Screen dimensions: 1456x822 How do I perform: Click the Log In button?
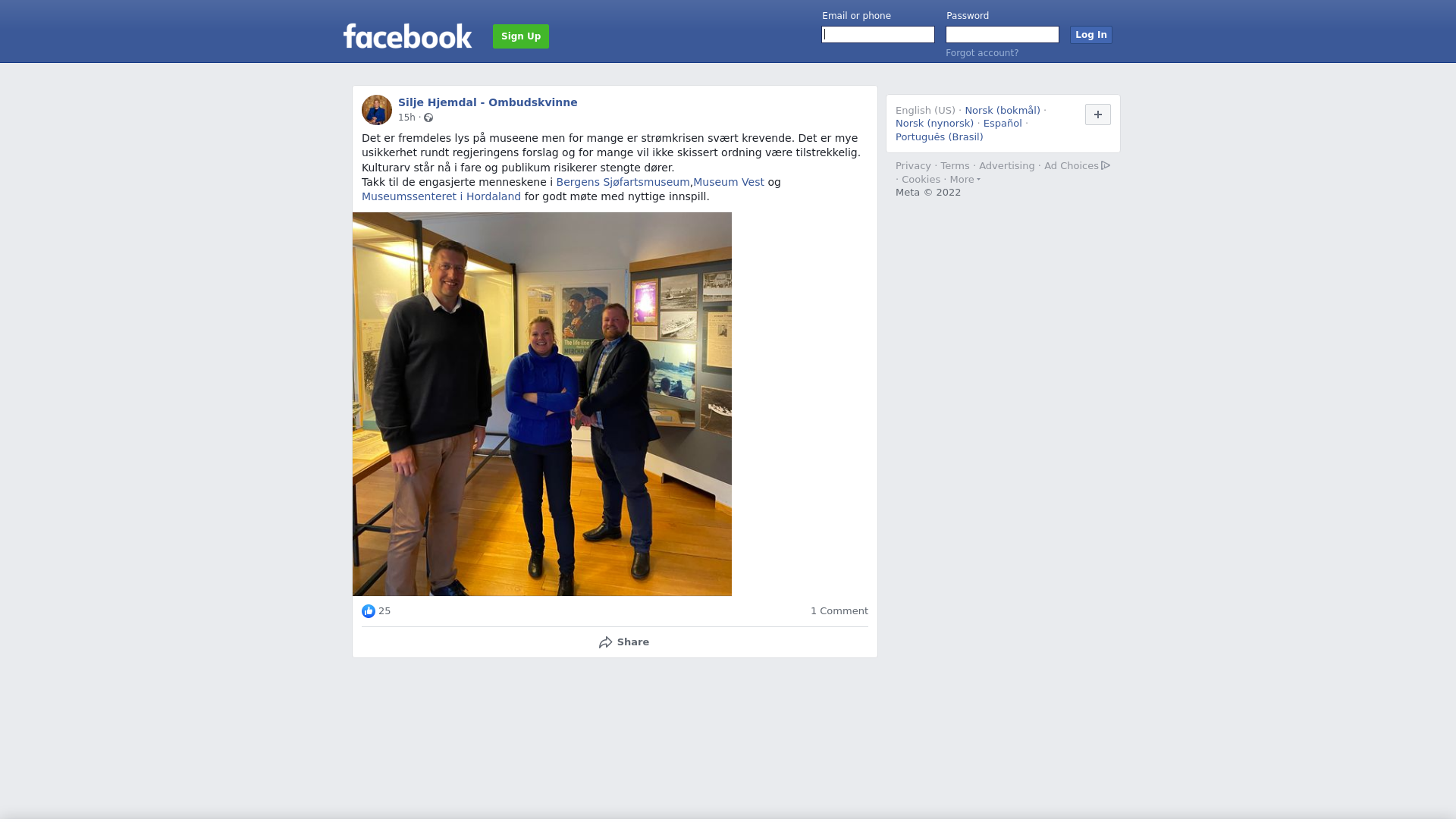point(1091,35)
